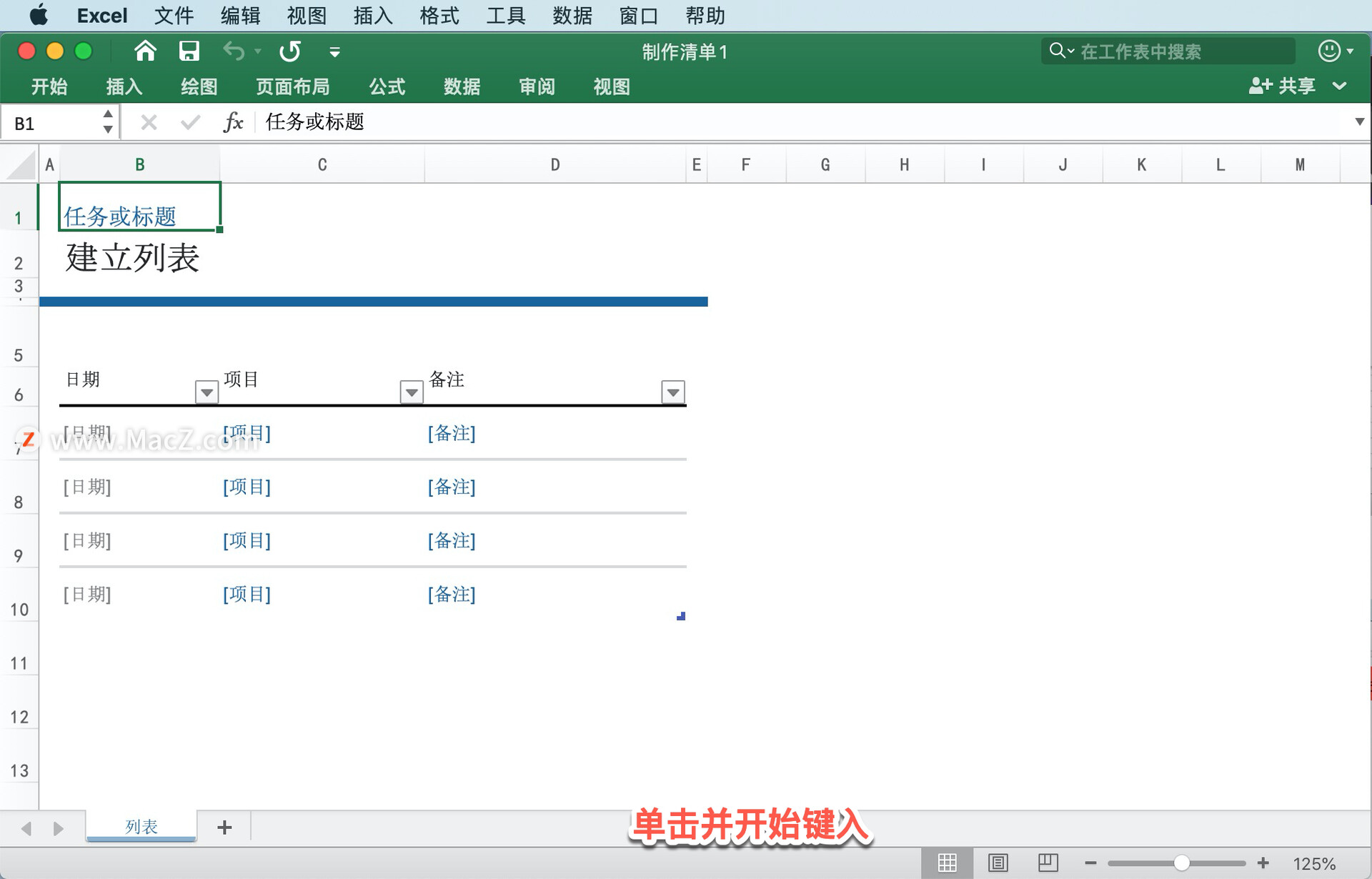This screenshot has height=879, width=1372.
Task: Click the smiley feedback icon
Action: [1328, 51]
